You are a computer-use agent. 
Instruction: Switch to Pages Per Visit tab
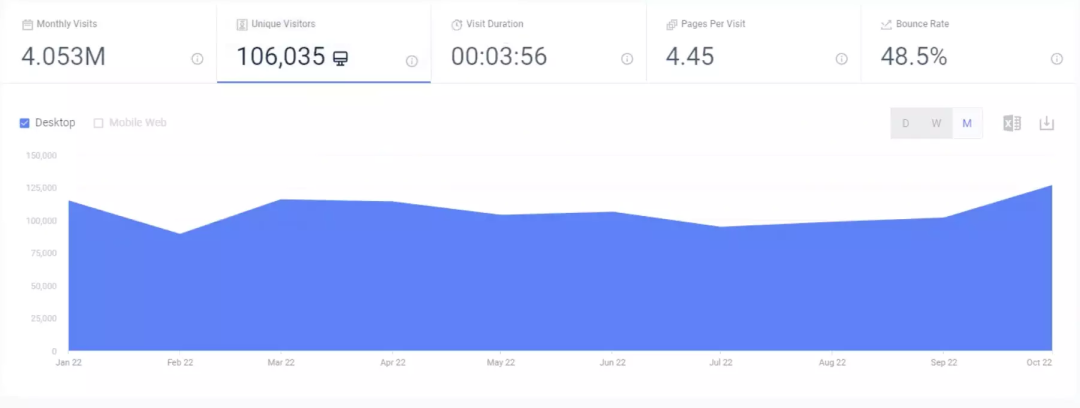coord(753,43)
